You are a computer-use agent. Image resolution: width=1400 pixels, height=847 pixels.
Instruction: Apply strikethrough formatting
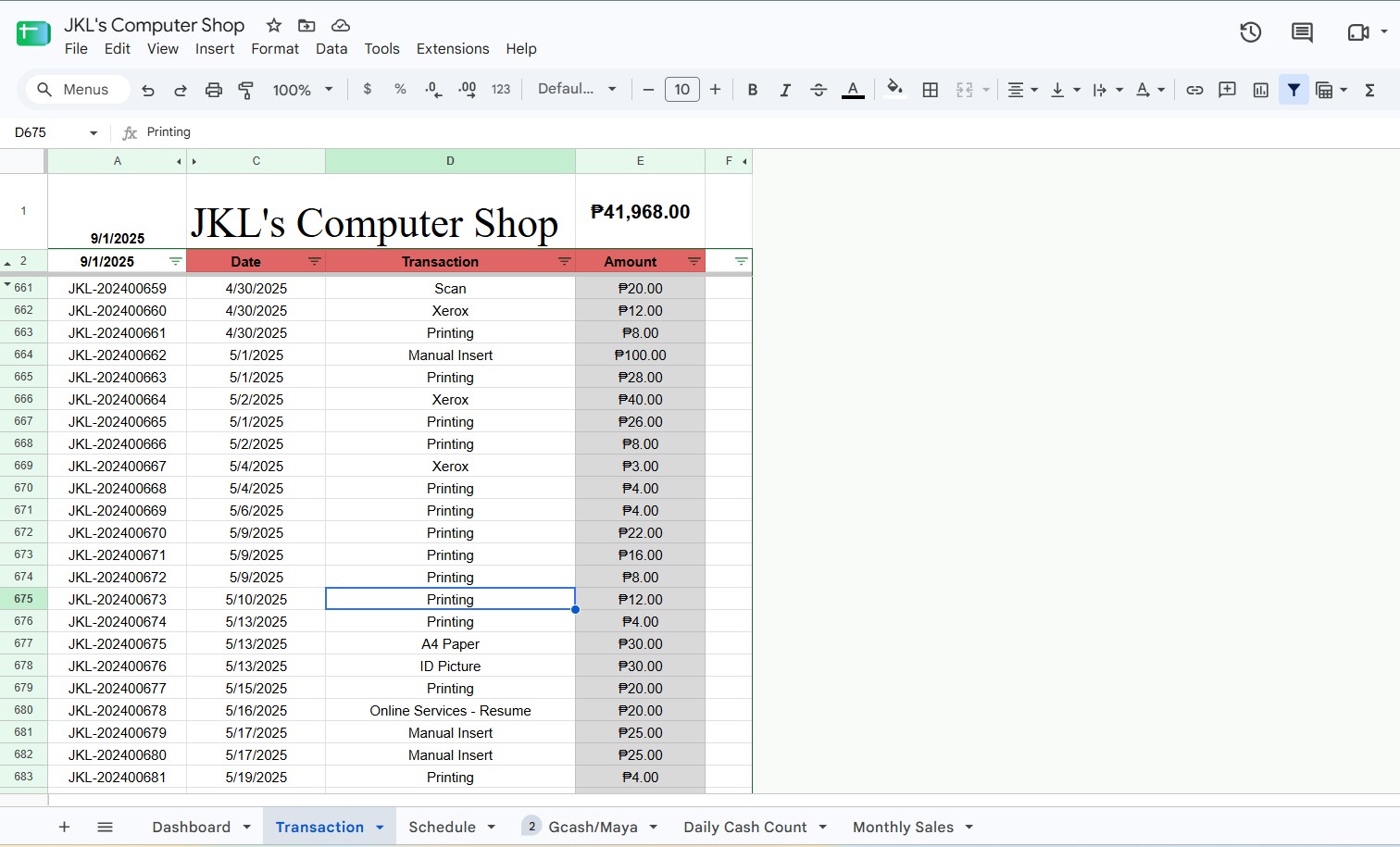pos(819,90)
